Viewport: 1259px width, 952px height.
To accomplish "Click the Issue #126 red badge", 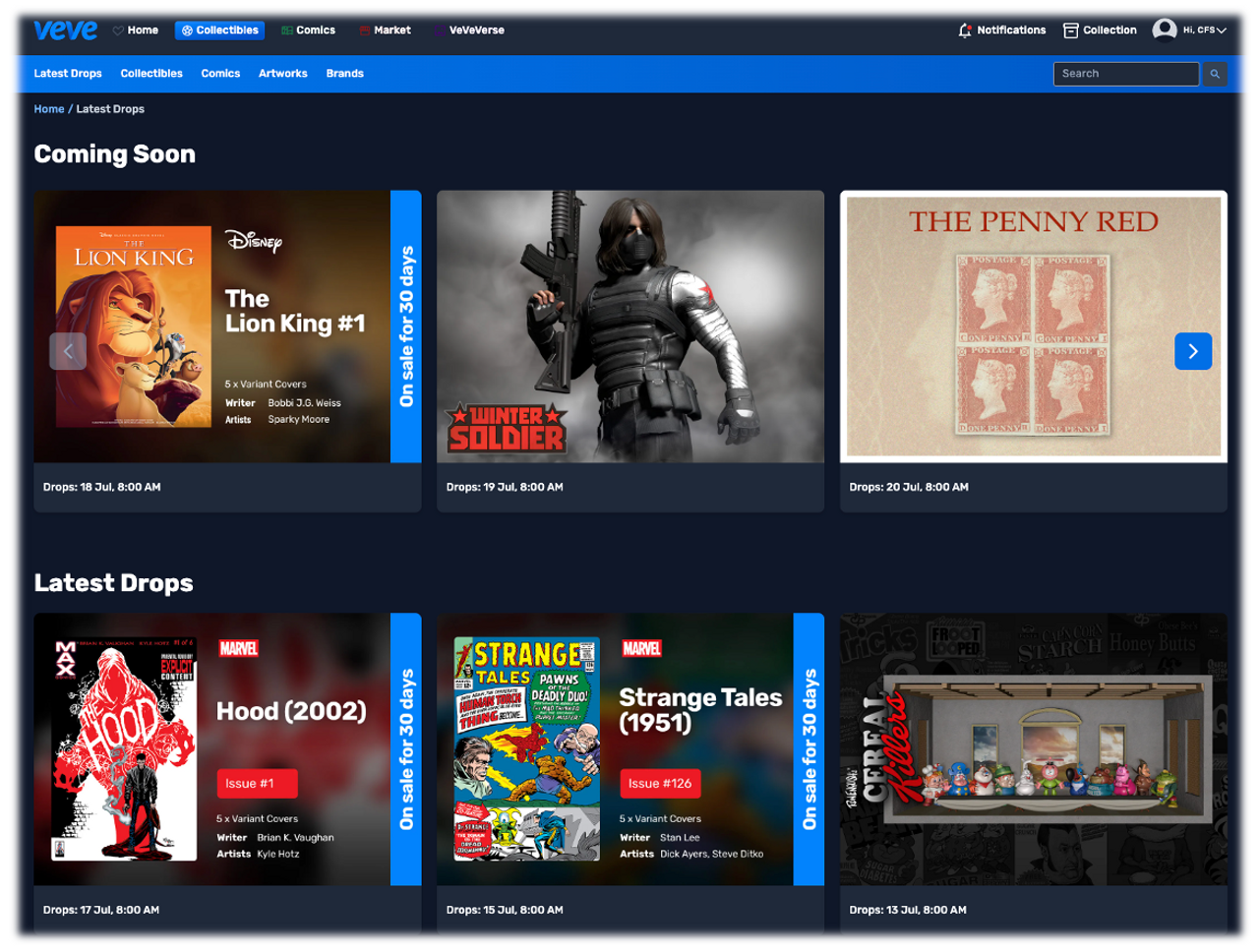I will [660, 783].
